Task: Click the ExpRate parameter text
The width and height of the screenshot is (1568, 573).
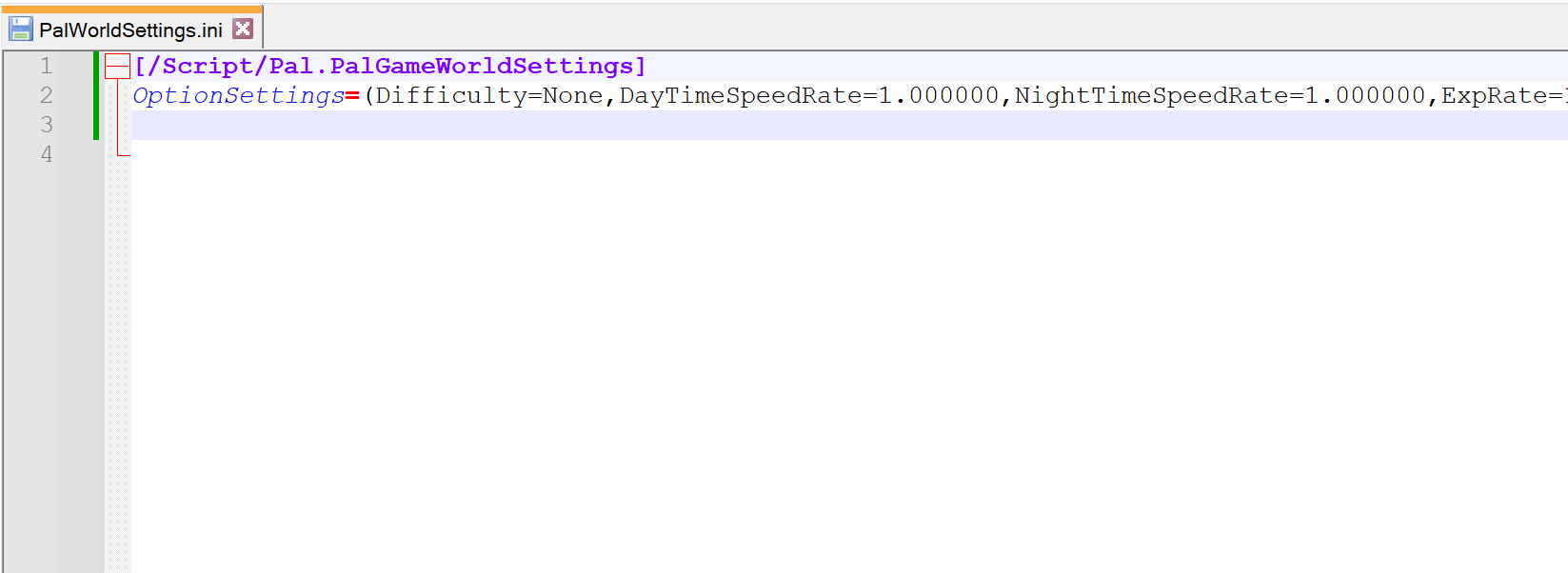Action: tap(1494, 96)
